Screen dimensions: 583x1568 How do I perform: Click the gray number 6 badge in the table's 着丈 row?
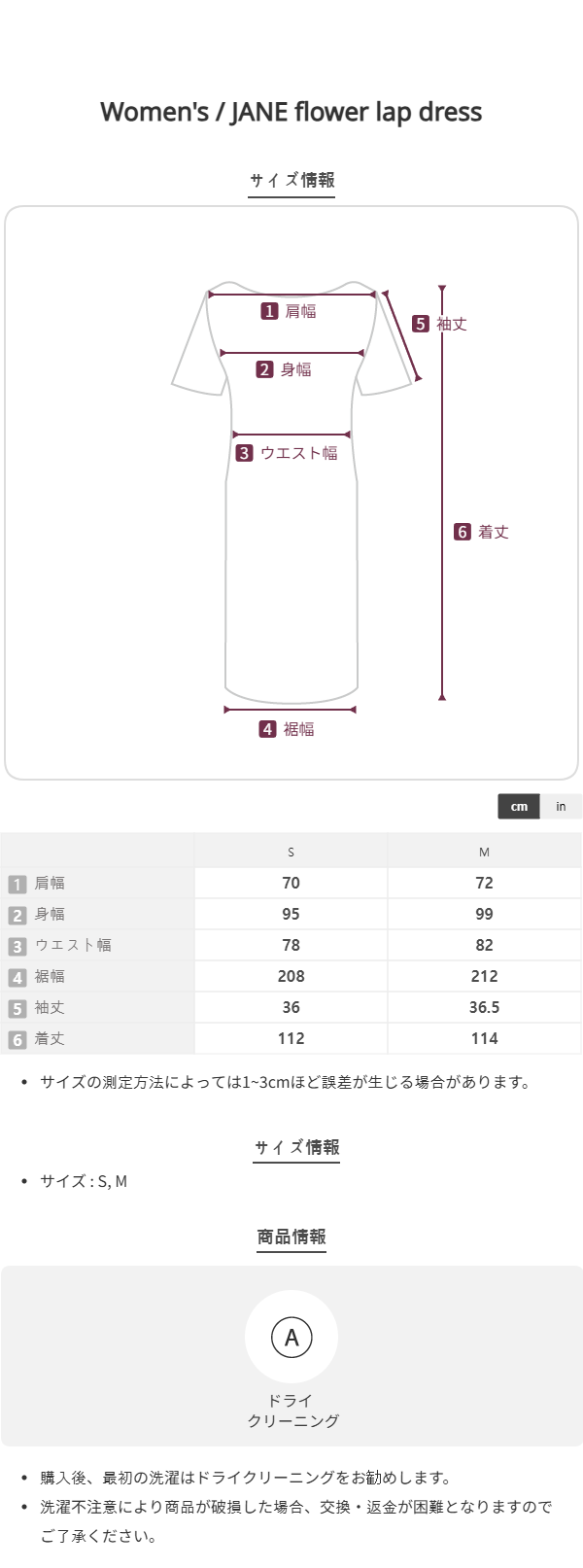17,1039
